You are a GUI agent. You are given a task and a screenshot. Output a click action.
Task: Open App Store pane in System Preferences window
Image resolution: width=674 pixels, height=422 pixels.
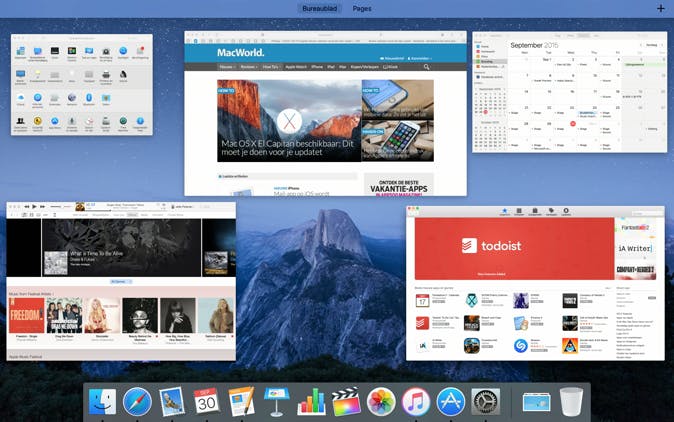coord(55,121)
